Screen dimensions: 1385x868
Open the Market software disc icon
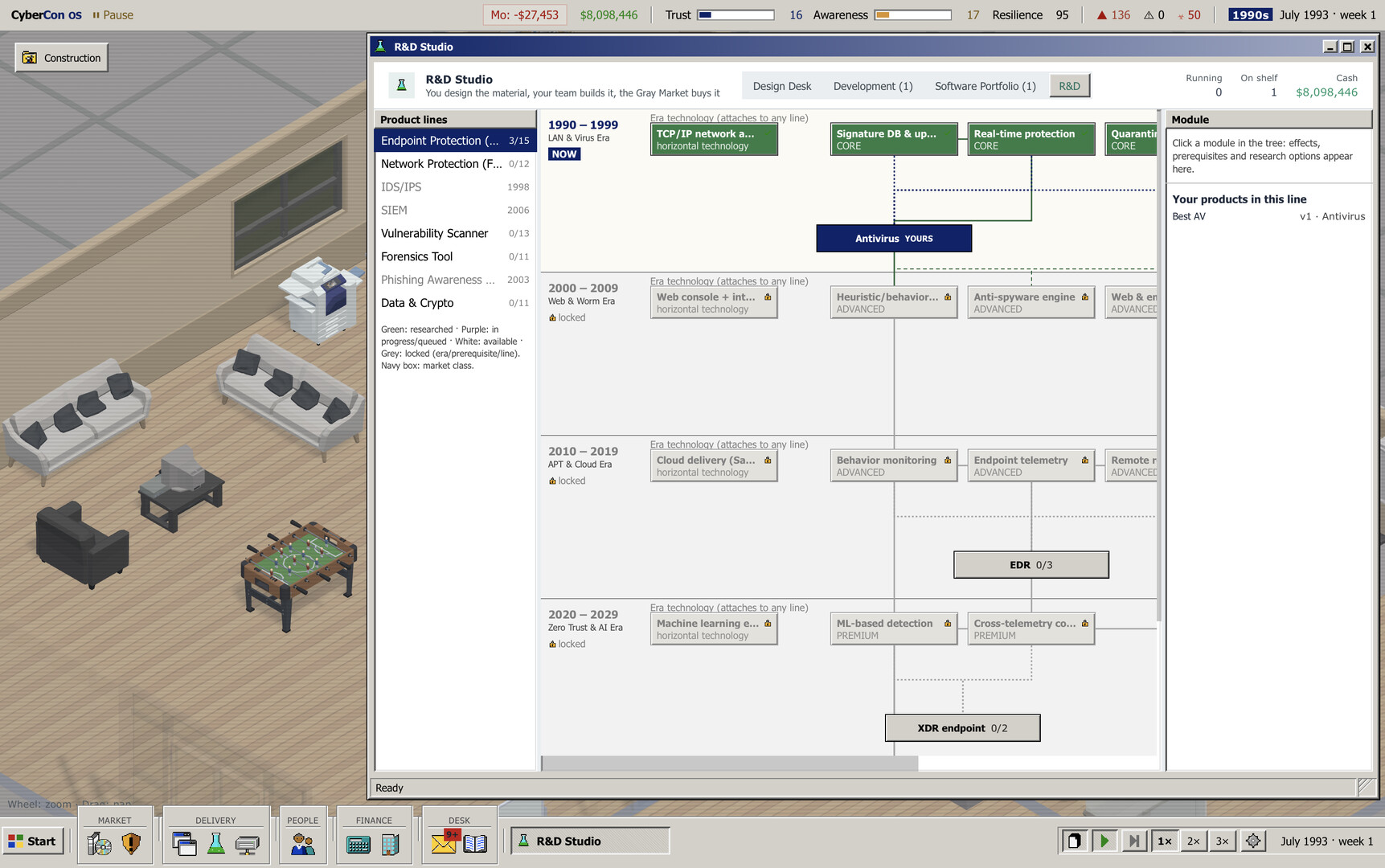(x=100, y=843)
